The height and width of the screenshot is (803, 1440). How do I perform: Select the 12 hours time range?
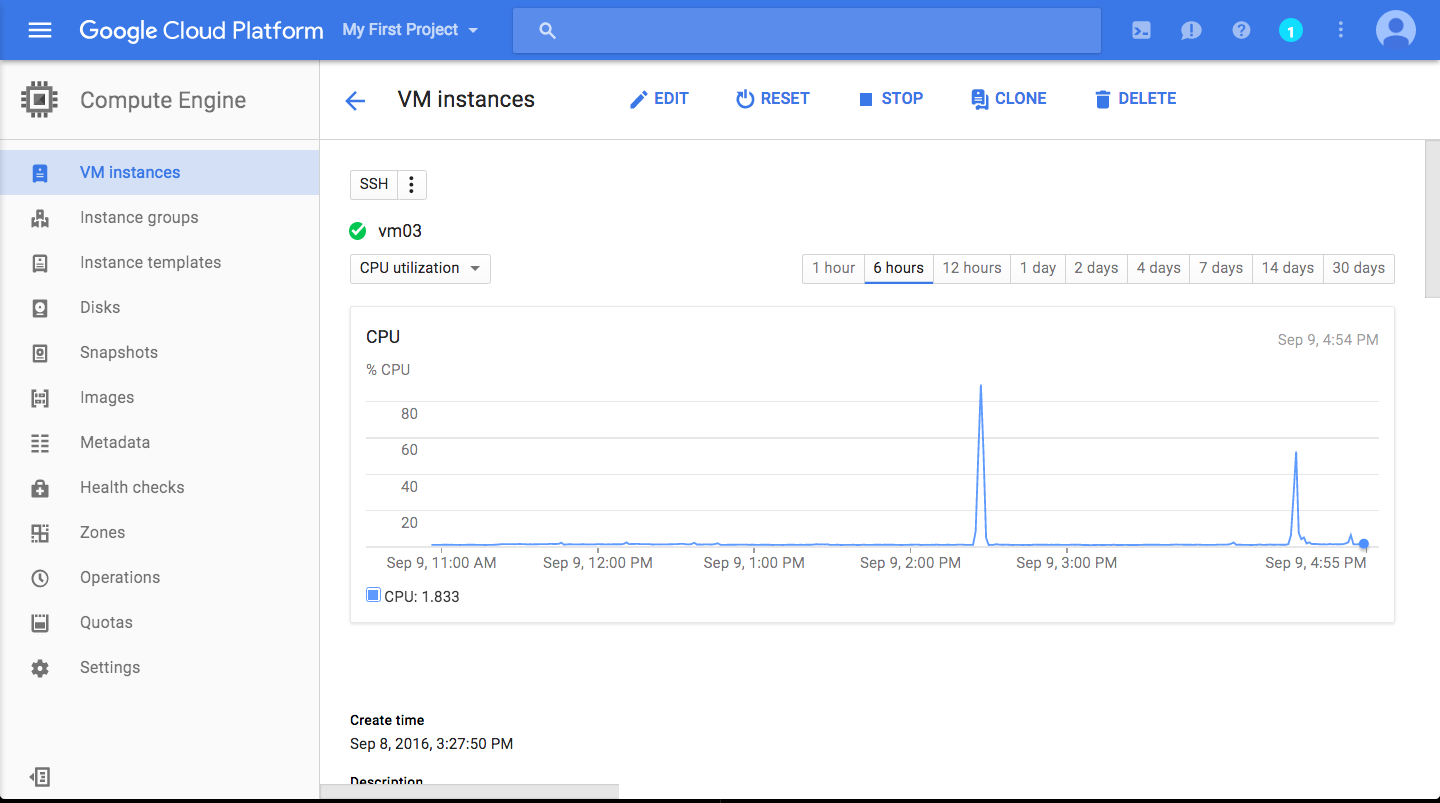click(x=972, y=268)
